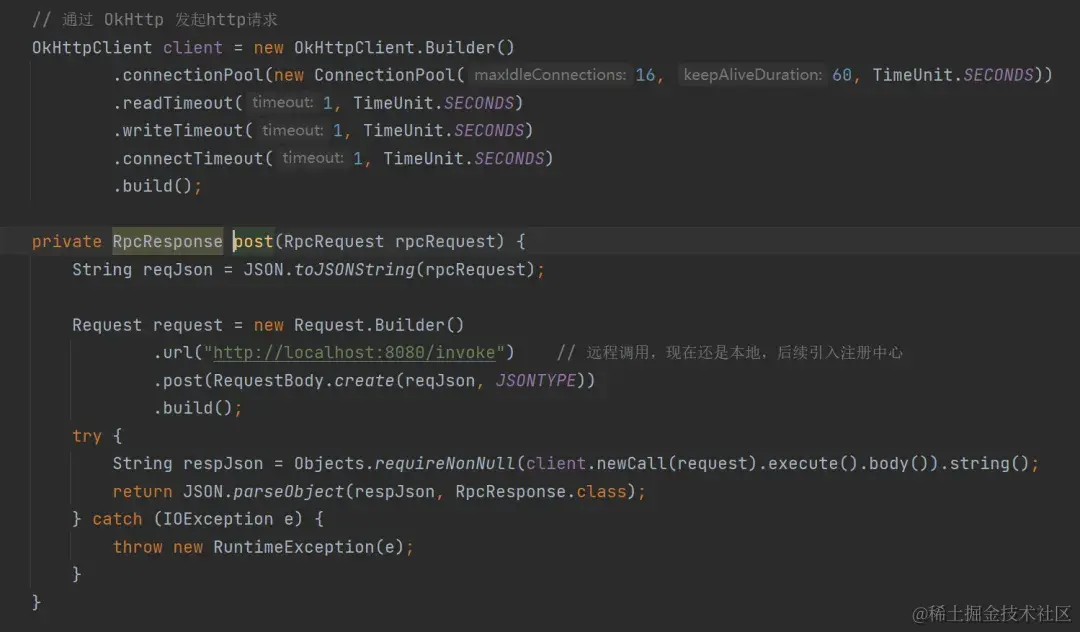This screenshot has height=632, width=1080.
Task: Select the RpcResponse return type
Action: tap(167, 242)
